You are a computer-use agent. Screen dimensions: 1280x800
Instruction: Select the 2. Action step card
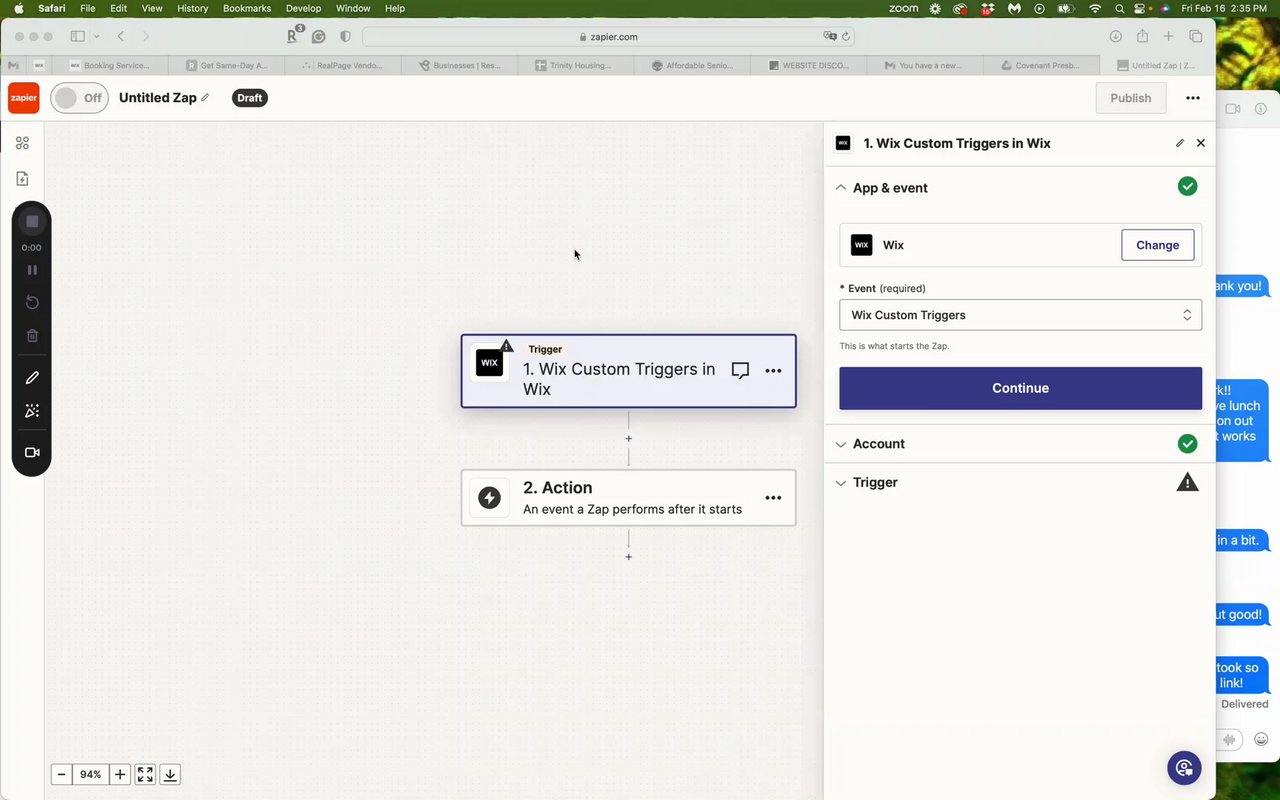(628, 497)
